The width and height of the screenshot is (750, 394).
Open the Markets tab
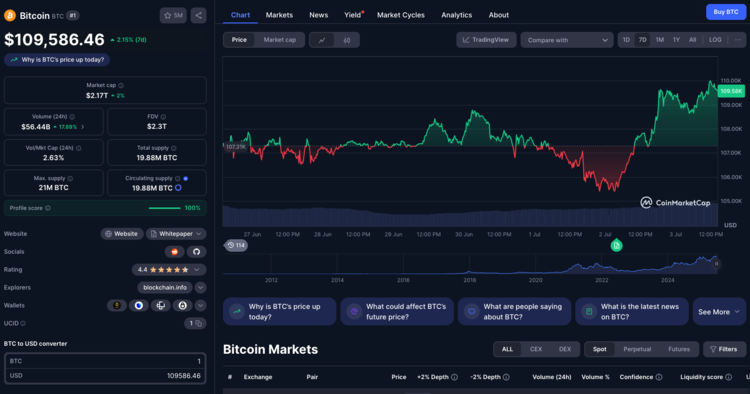279,15
